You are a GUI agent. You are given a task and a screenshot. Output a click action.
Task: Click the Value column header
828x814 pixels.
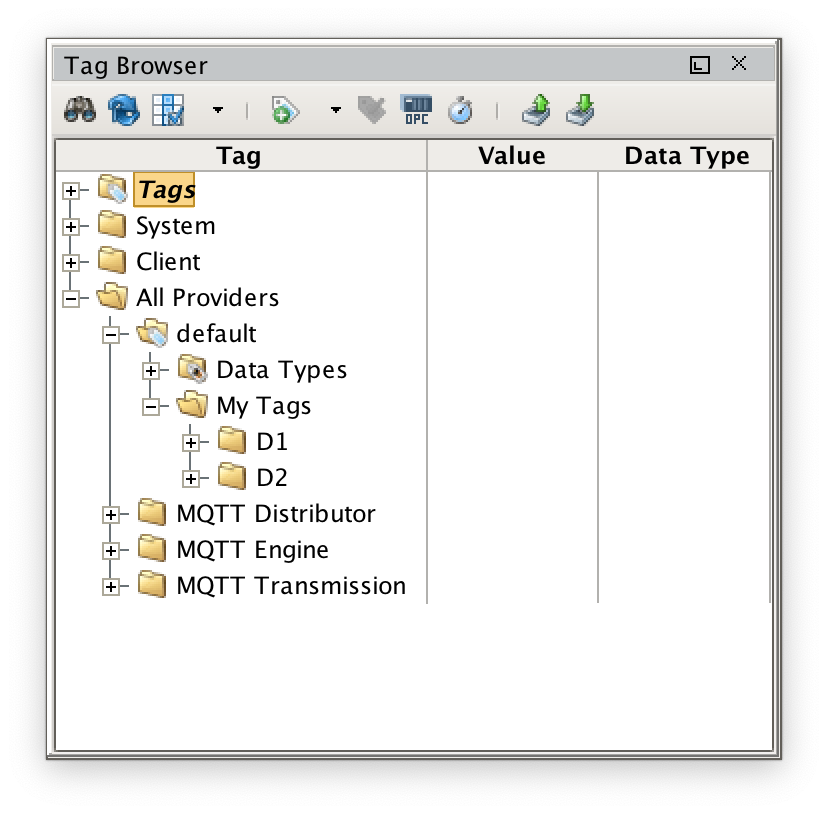coord(511,156)
